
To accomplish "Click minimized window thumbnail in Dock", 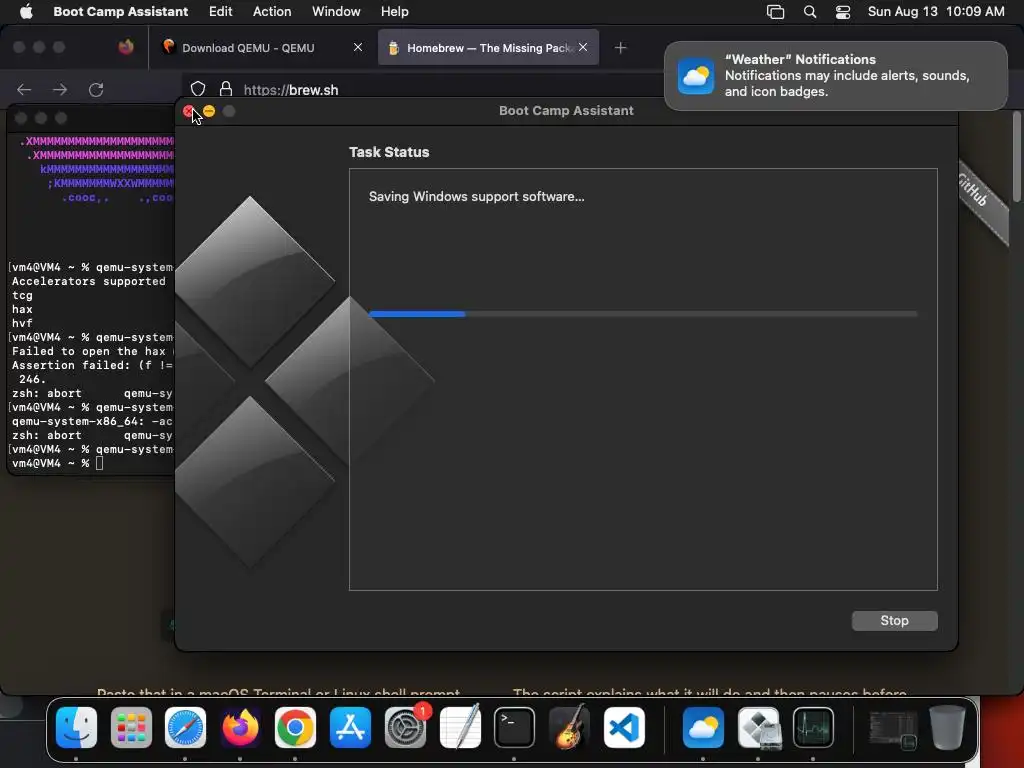I will (x=892, y=729).
